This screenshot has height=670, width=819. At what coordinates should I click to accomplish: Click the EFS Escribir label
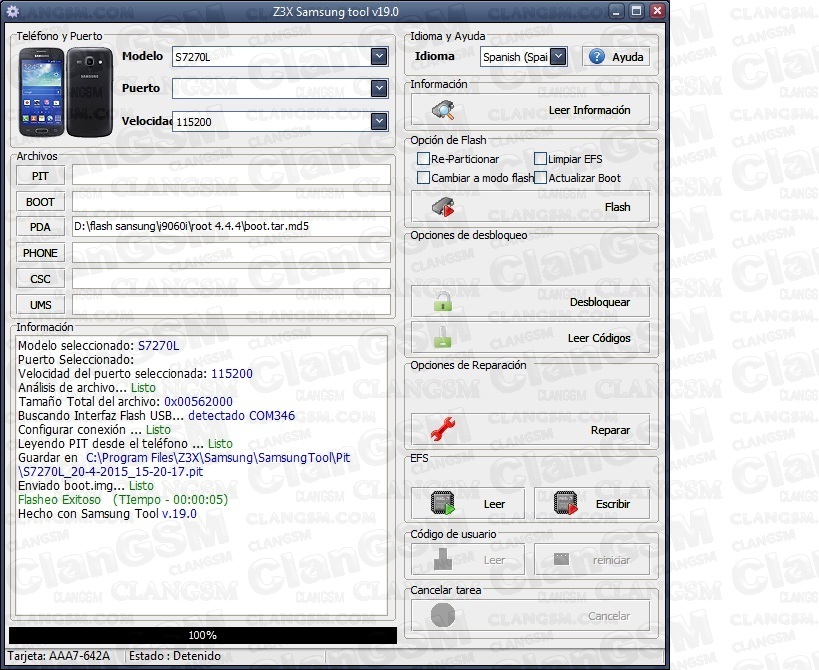pyautogui.click(x=613, y=504)
